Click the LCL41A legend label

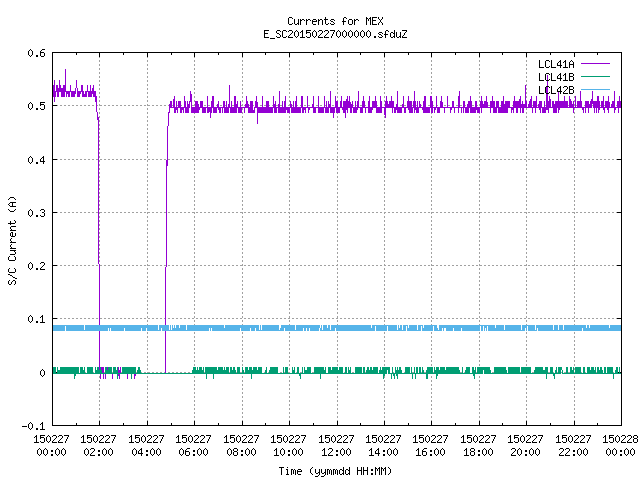coord(556,64)
